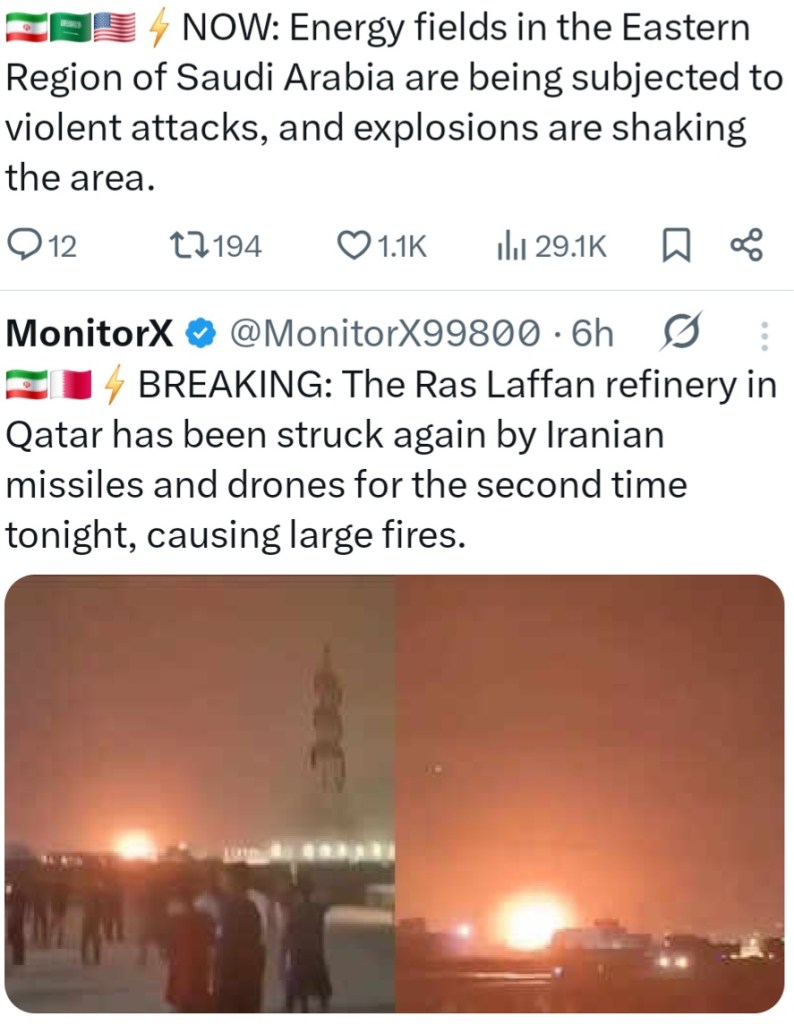Screen dimensions: 794x1024
Task: Repost the Saudi Arabia energy fields tweet
Action: click(187, 245)
